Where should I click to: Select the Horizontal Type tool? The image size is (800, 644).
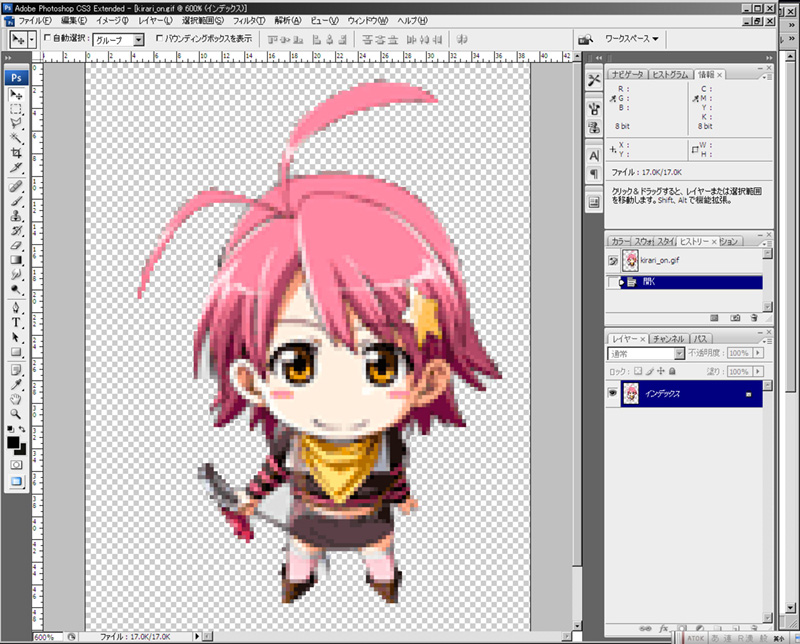point(16,323)
